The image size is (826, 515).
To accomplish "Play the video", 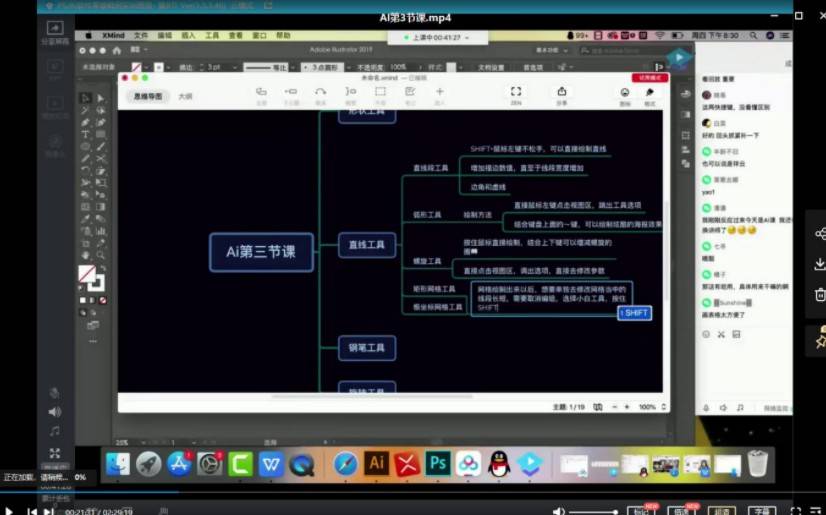I will (x=8, y=511).
